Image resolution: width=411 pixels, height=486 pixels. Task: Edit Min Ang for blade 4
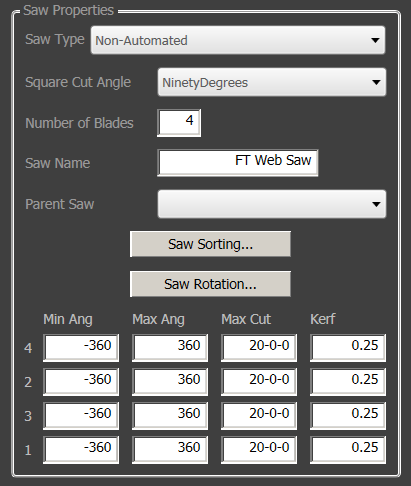pyautogui.click(x=81, y=348)
